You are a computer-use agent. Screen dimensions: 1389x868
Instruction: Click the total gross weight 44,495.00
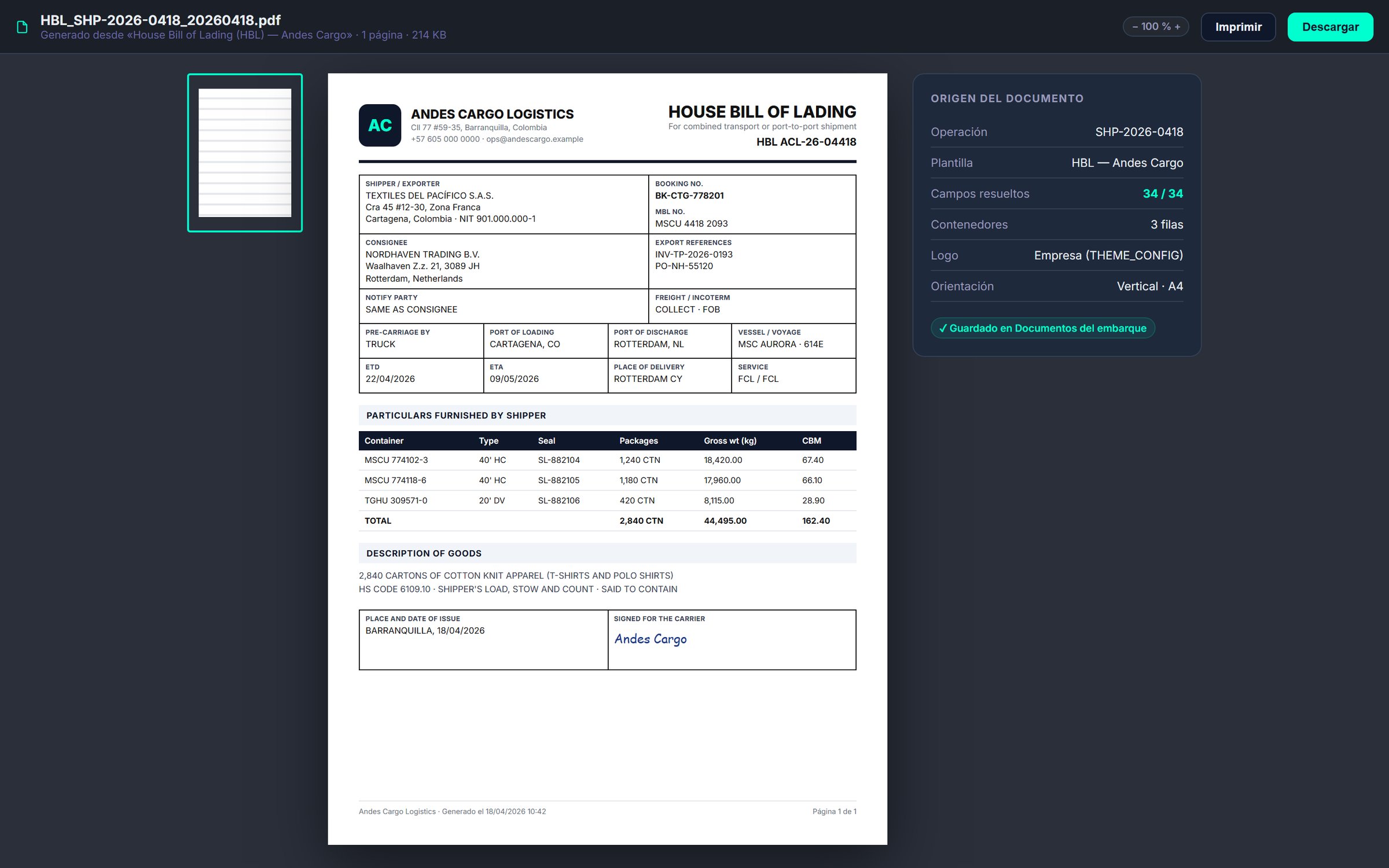(x=725, y=521)
